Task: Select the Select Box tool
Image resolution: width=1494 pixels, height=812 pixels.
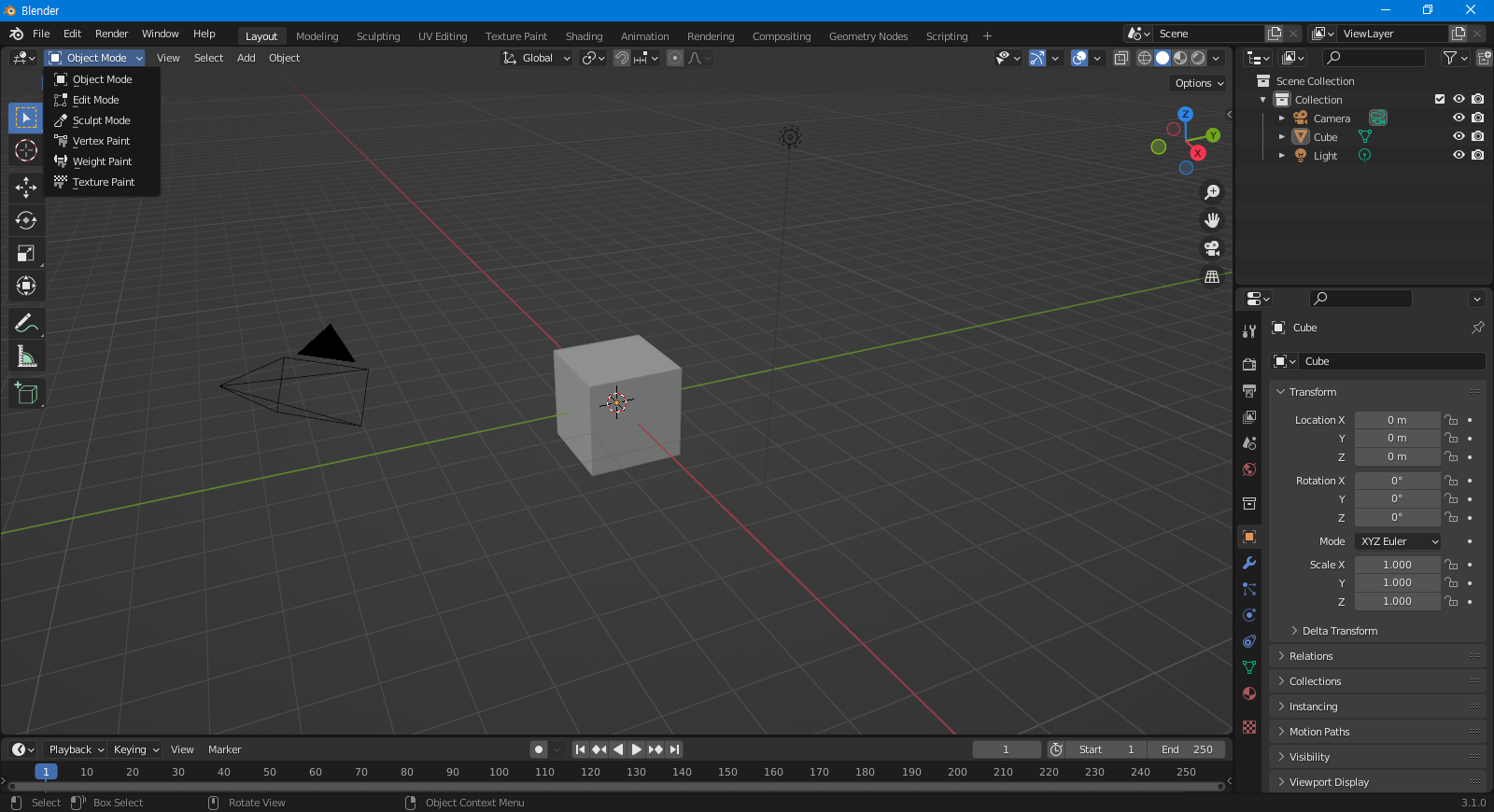Action: click(x=26, y=118)
